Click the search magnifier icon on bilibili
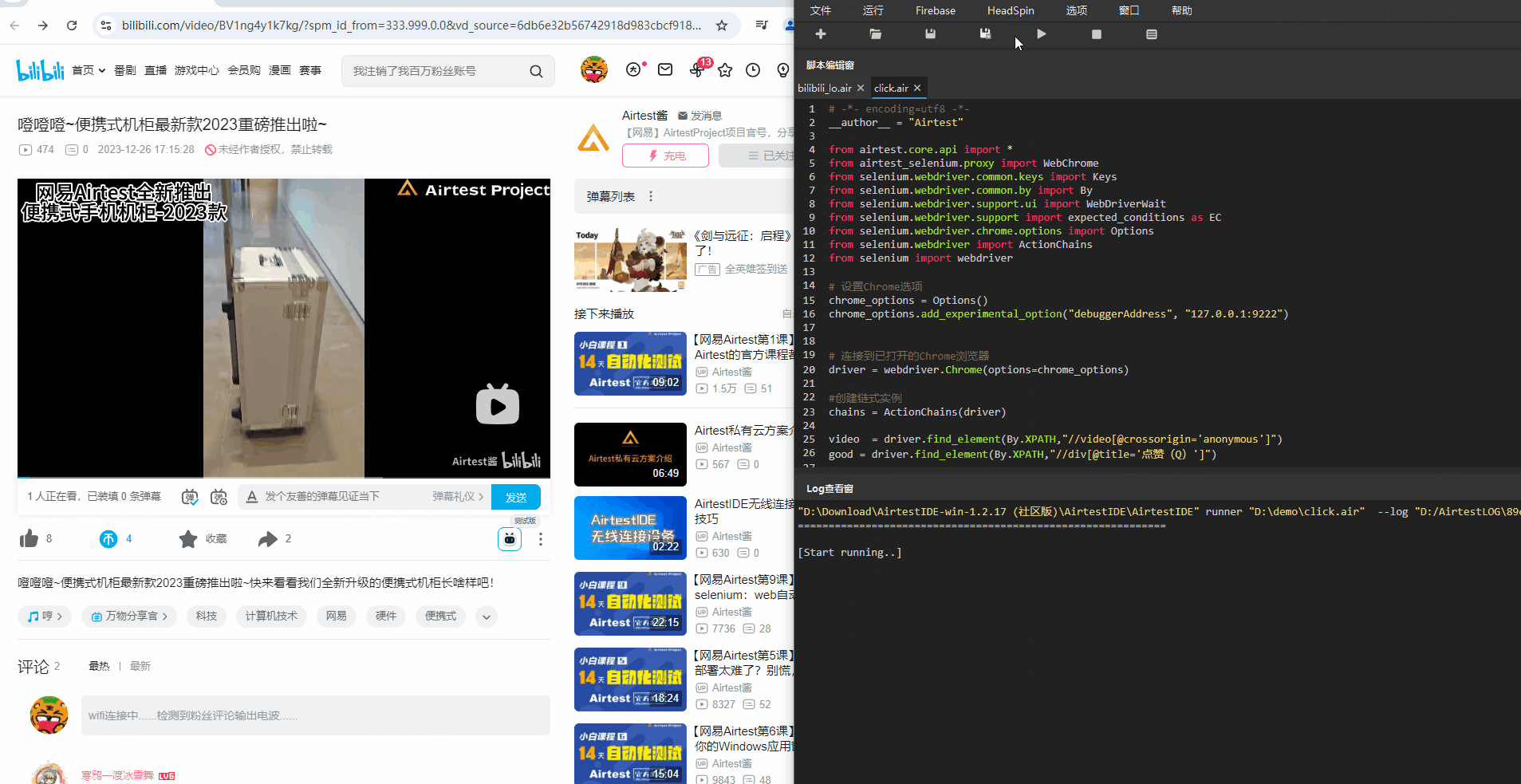This screenshot has height=784, width=1521. click(x=536, y=71)
